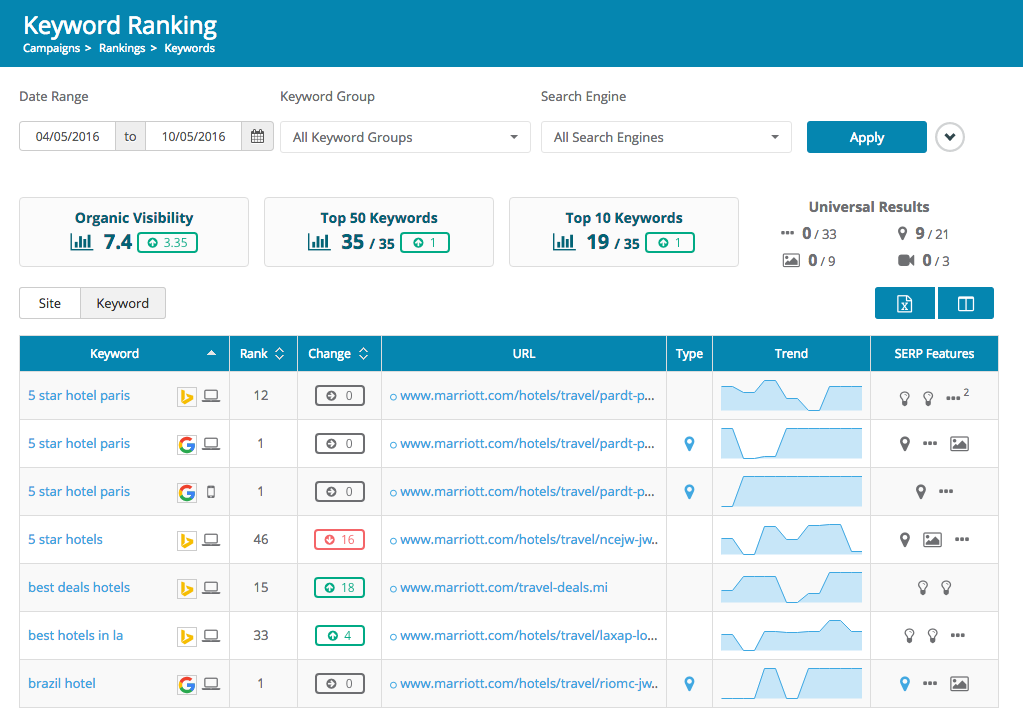Navigate to Rankings in the breadcrumb
This screenshot has width=1023, height=708.
pos(122,48)
